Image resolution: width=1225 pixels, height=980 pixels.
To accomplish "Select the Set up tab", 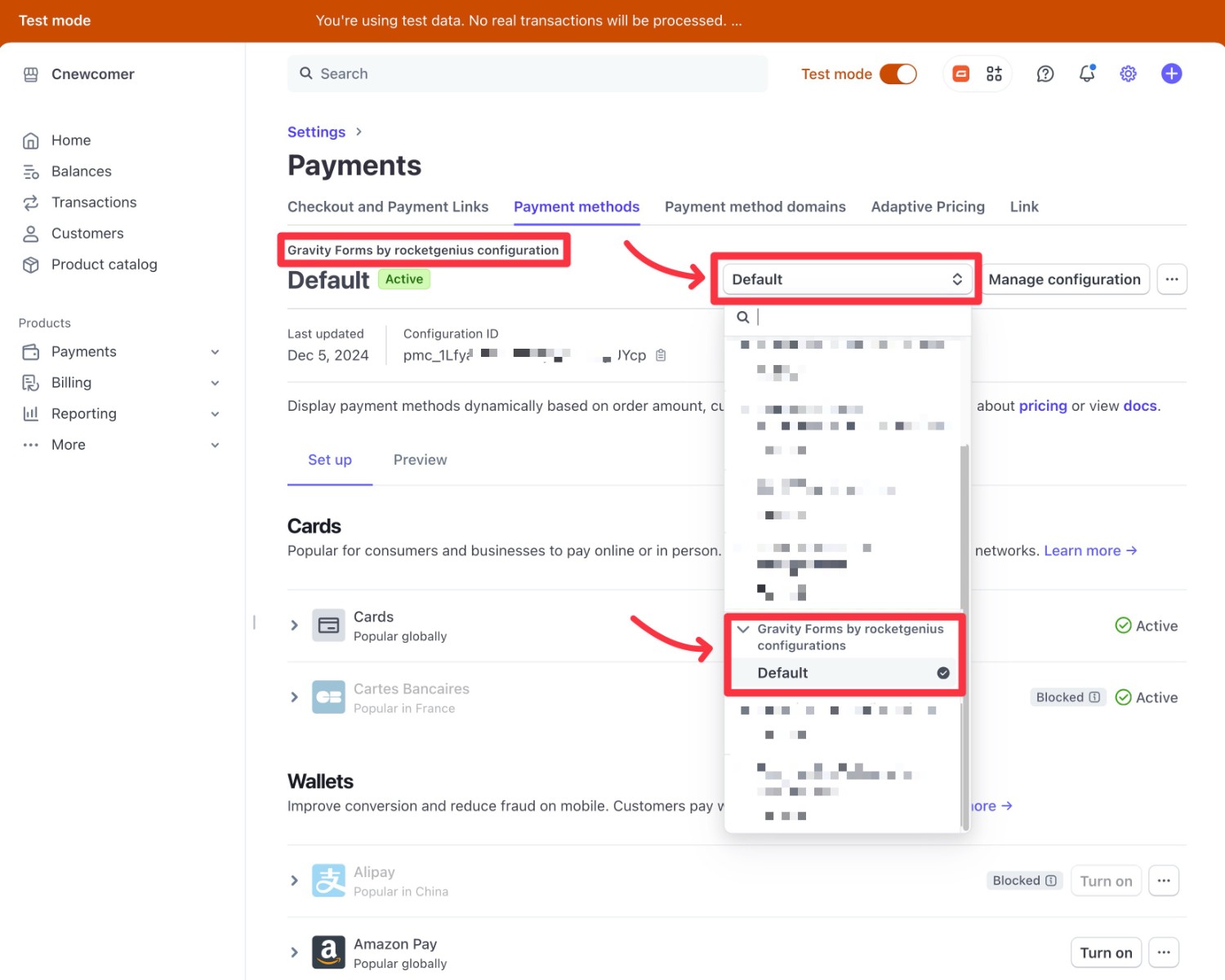I will 330,460.
